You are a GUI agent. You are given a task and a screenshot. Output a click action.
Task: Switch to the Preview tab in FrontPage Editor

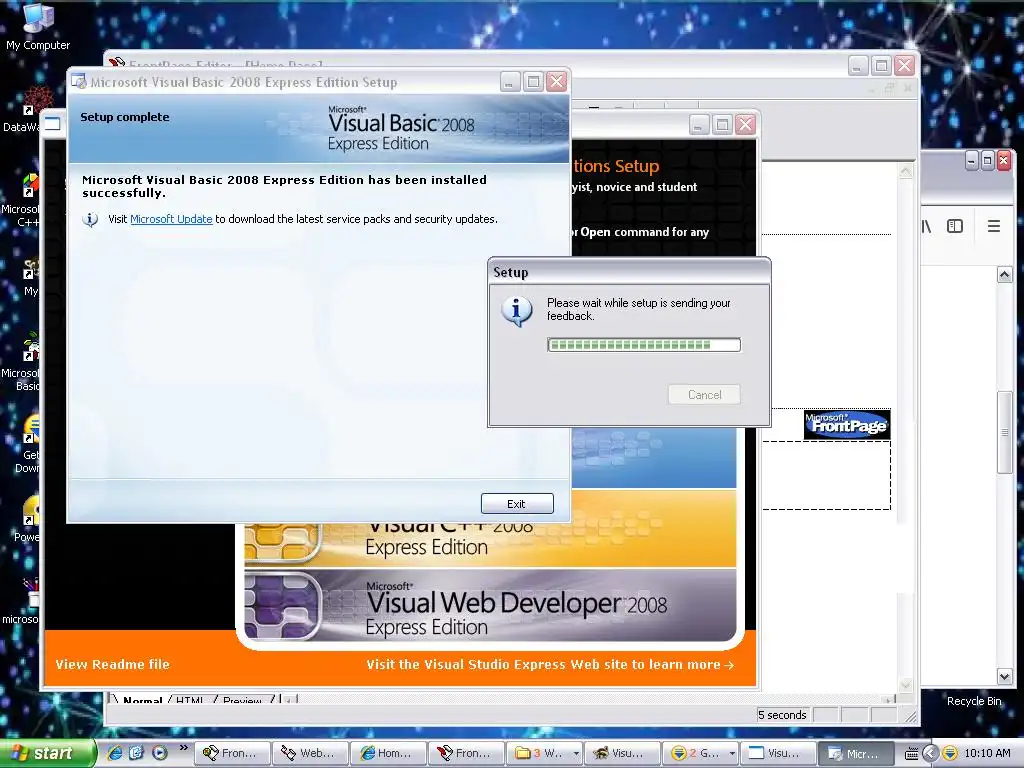(242, 699)
